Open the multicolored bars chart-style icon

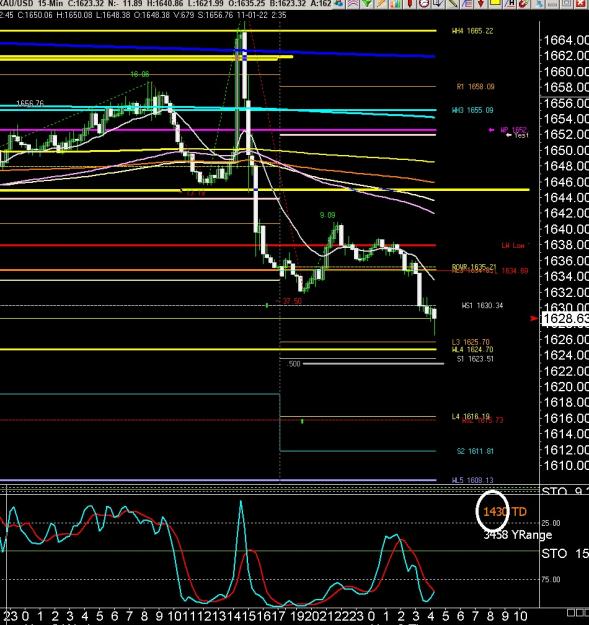pos(395,4)
